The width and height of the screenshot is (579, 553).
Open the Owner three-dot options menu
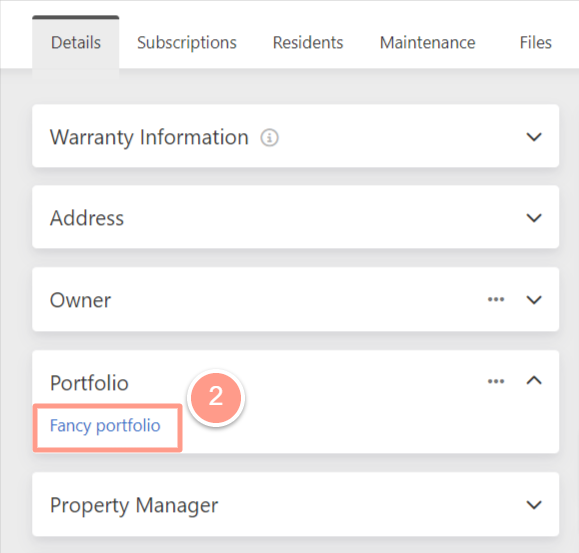click(496, 299)
